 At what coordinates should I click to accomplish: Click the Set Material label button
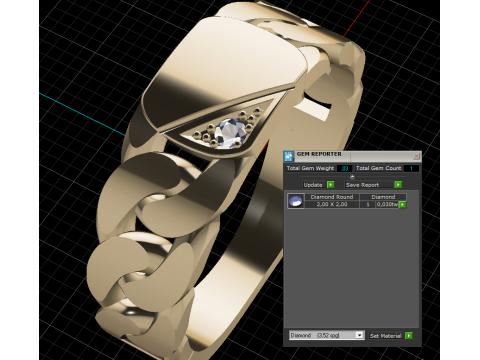click(386, 336)
